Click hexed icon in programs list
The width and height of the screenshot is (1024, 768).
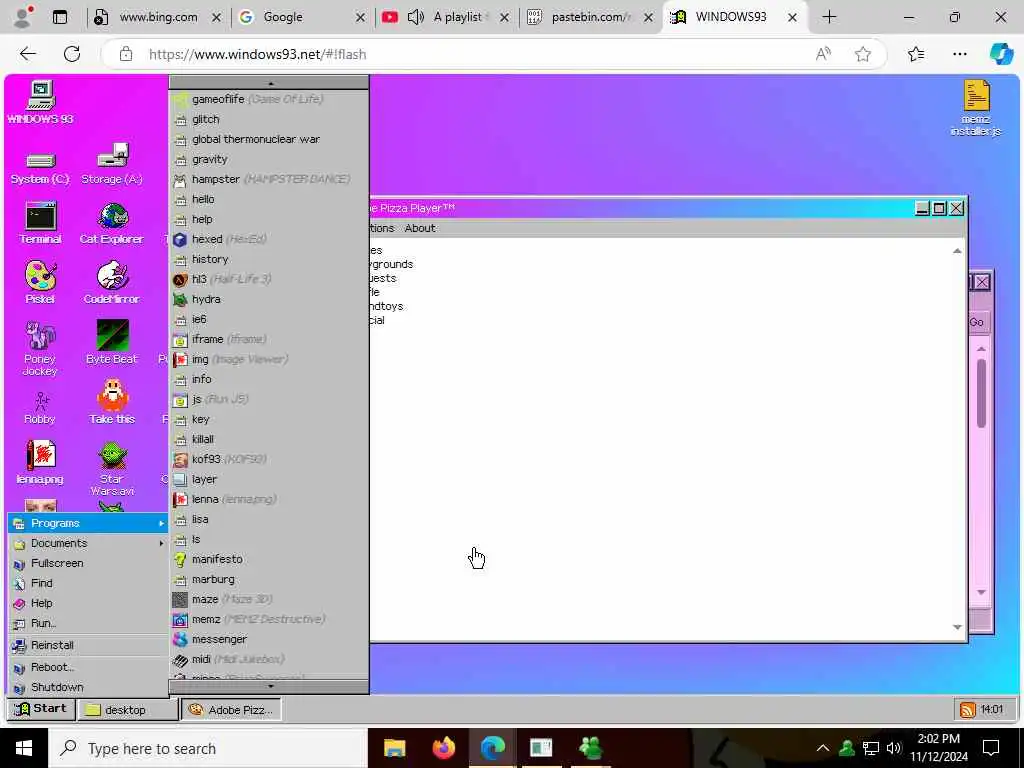pos(180,240)
